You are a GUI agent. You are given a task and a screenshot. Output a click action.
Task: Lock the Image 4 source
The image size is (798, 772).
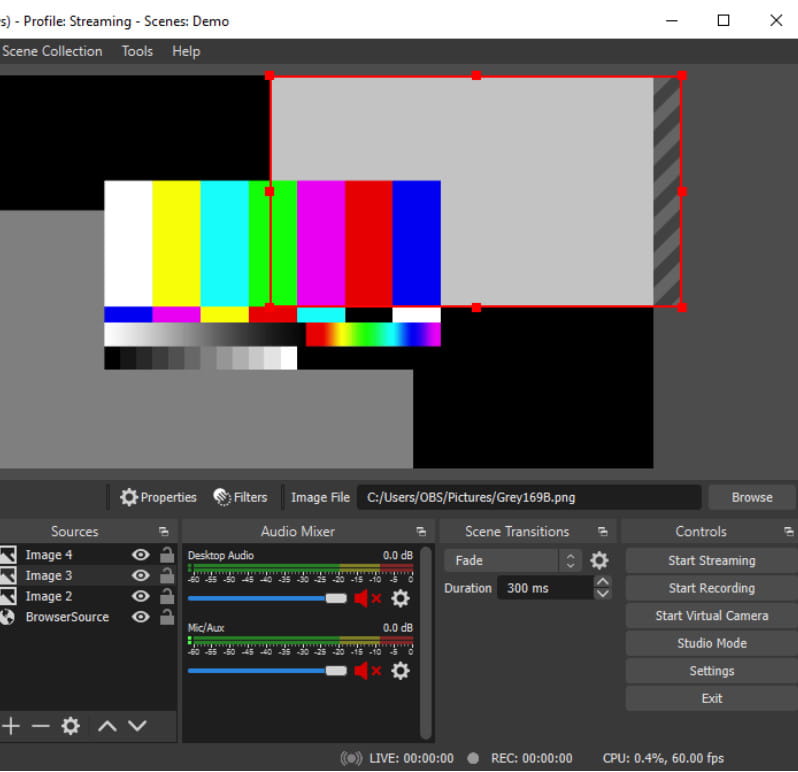coord(167,554)
